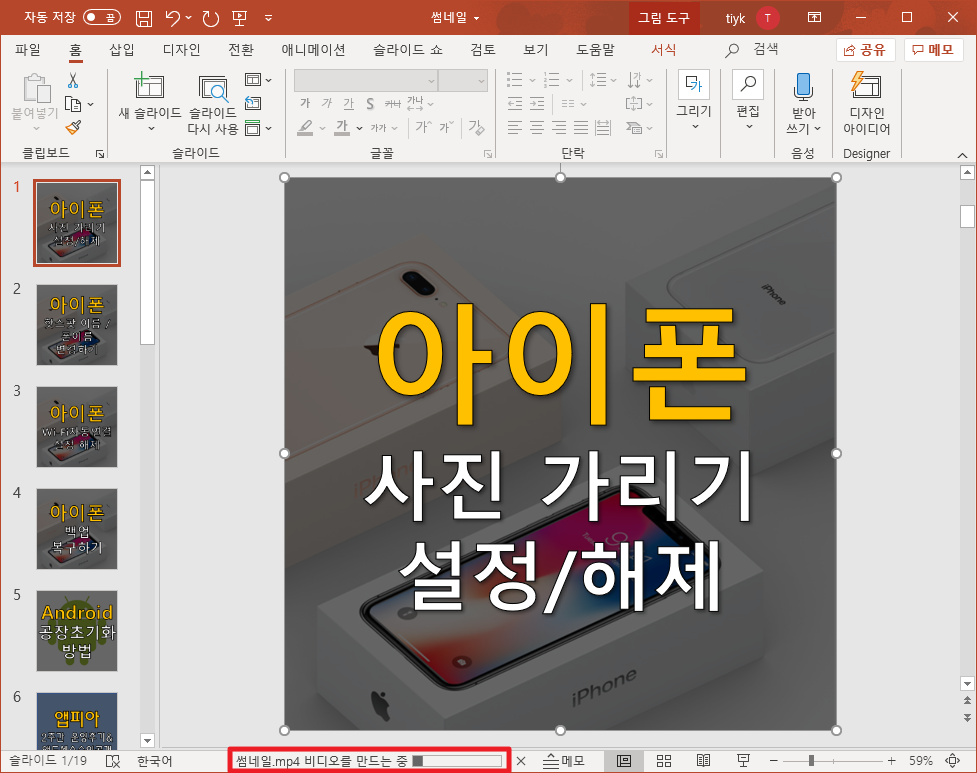Toggle 자동 저장 autosave switch
This screenshot has width=977, height=773.
click(x=102, y=17)
